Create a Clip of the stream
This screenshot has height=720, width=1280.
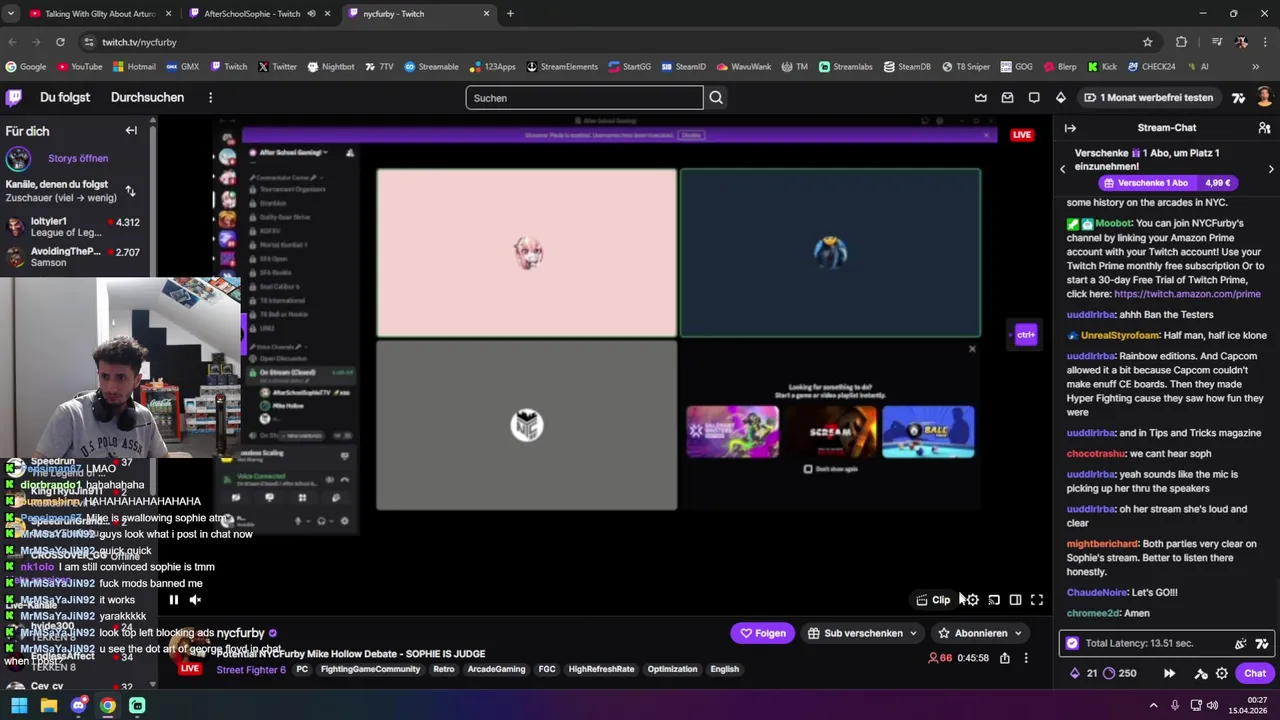[x=933, y=600]
